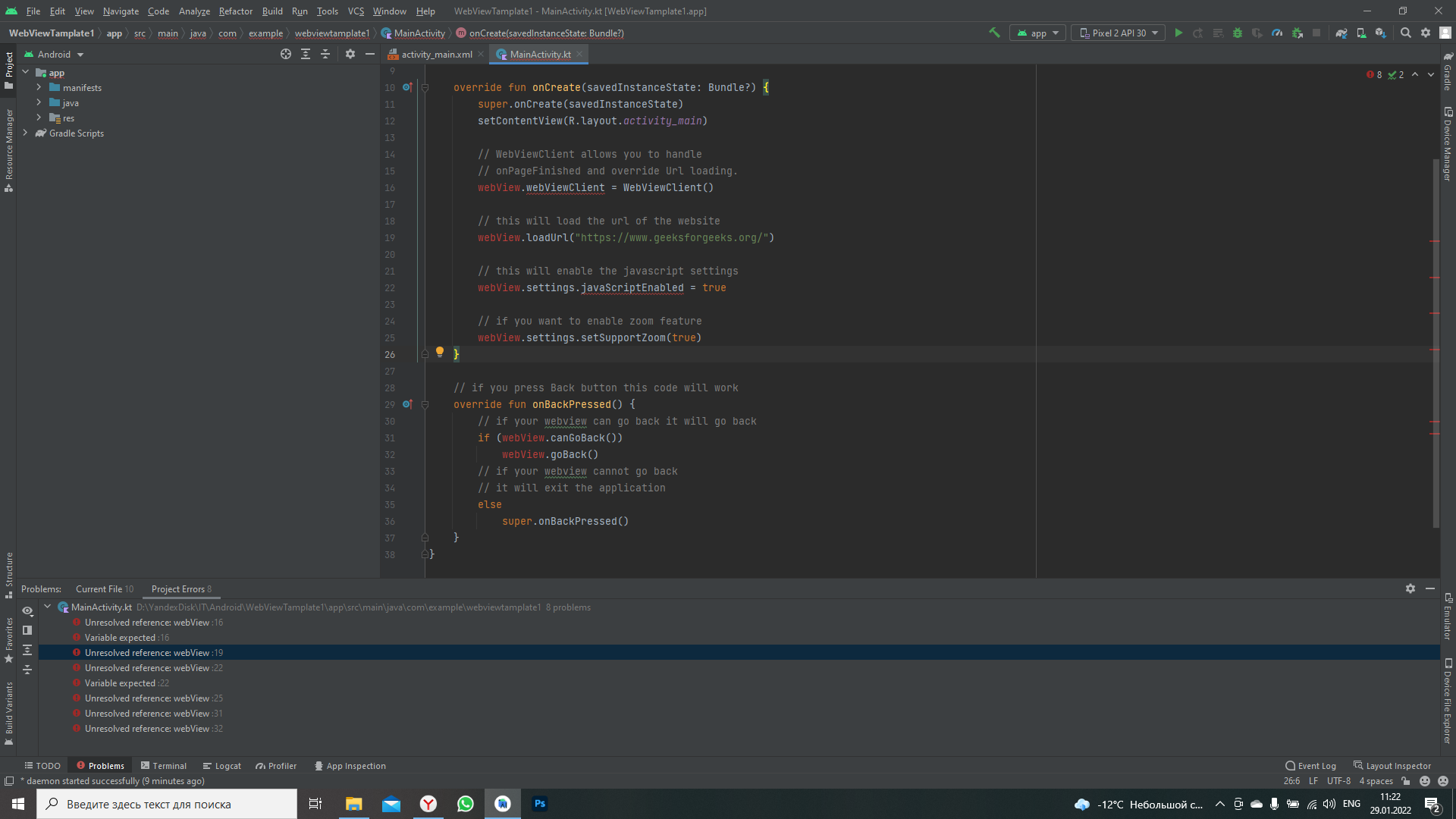Run the app with green play button
Image resolution: width=1456 pixels, height=819 pixels.
[x=1178, y=33]
